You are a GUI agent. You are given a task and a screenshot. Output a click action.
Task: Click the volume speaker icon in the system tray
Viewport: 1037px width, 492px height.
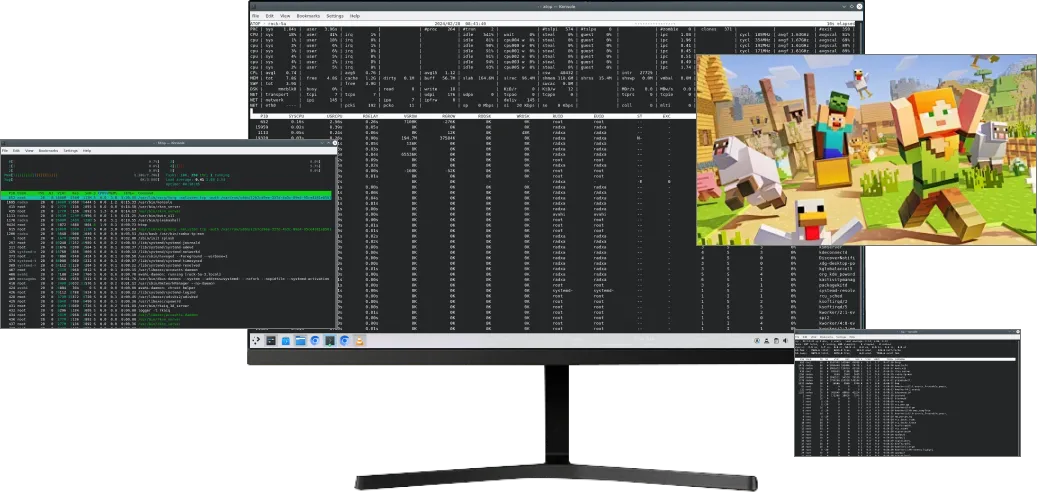[785, 341]
